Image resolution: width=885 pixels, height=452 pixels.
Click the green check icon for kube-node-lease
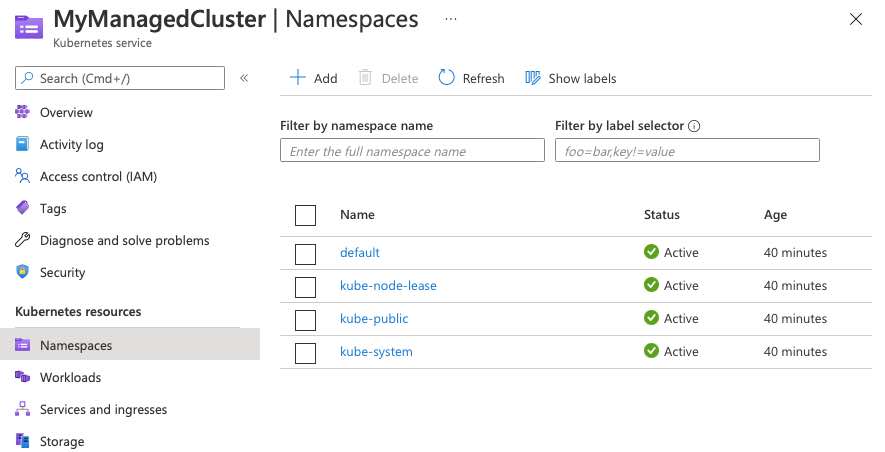click(x=651, y=284)
